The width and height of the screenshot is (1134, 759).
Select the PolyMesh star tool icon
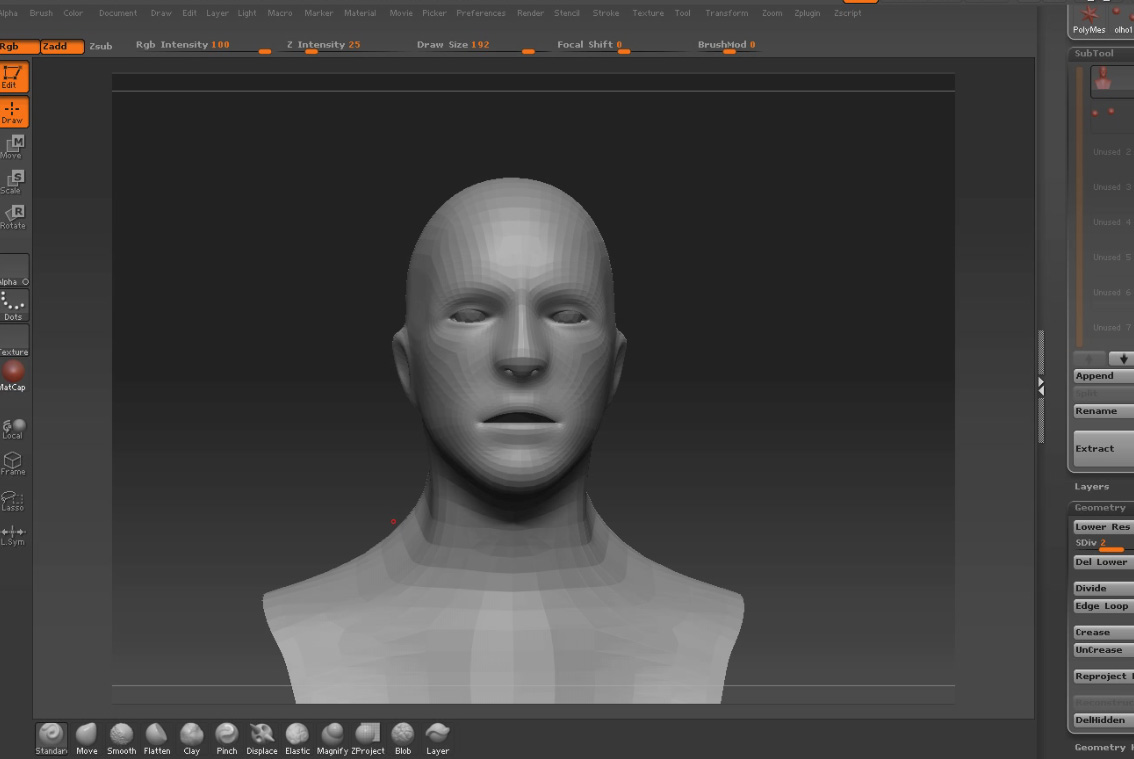pyautogui.click(x=1090, y=18)
